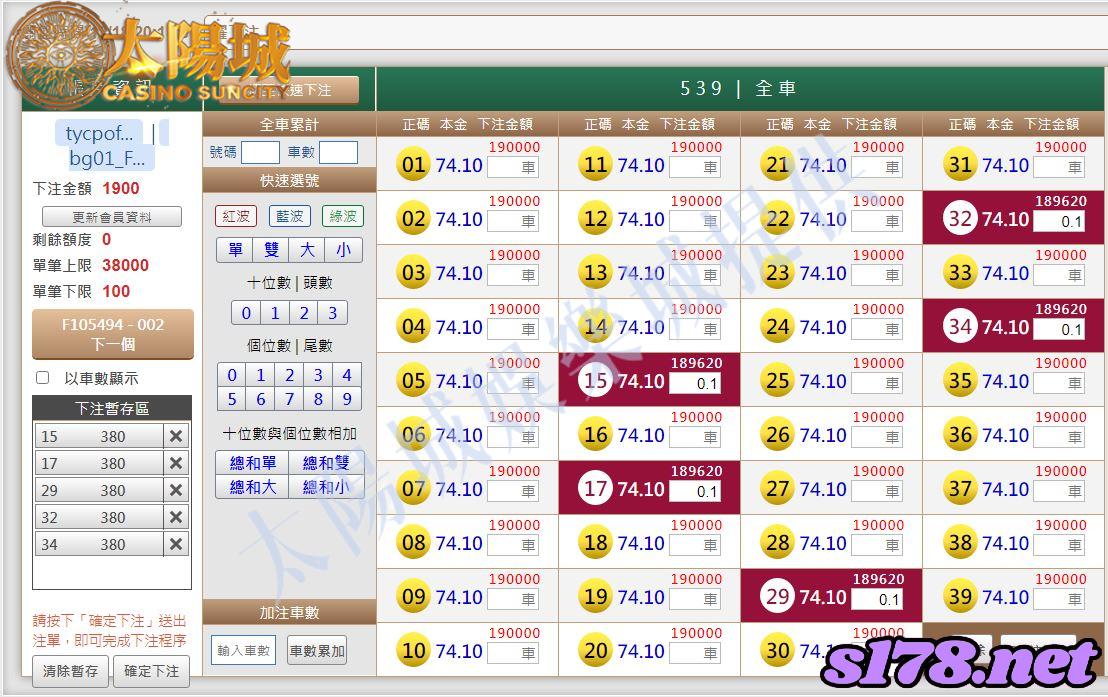The width and height of the screenshot is (1108, 697).
Task: Select yellow ball number 13
Action: point(596,273)
